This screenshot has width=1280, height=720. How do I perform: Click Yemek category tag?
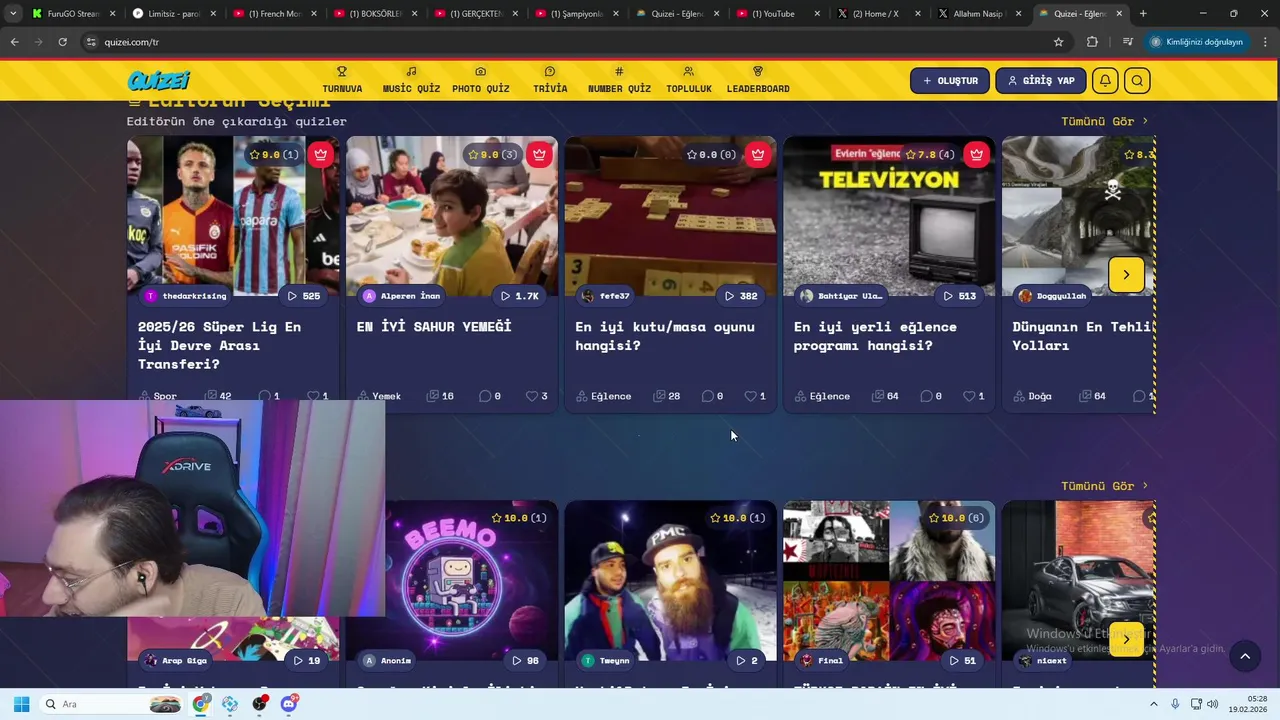pyautogui.click(x=379, y=396)
